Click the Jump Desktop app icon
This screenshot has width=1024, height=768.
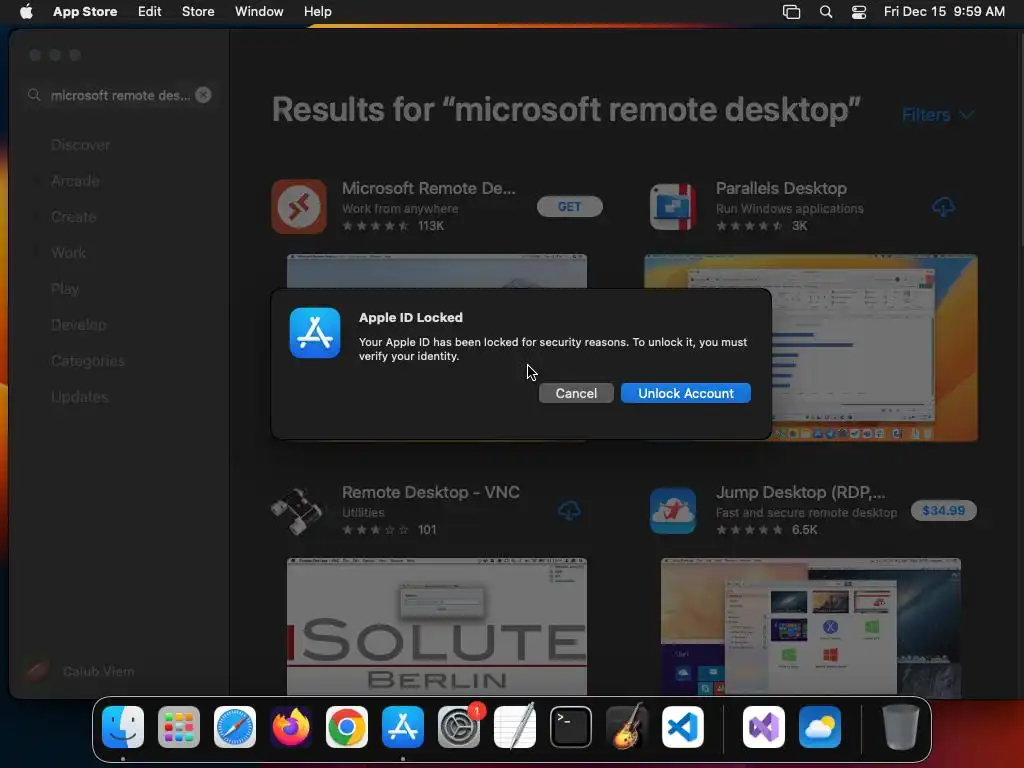click(673, 511)
